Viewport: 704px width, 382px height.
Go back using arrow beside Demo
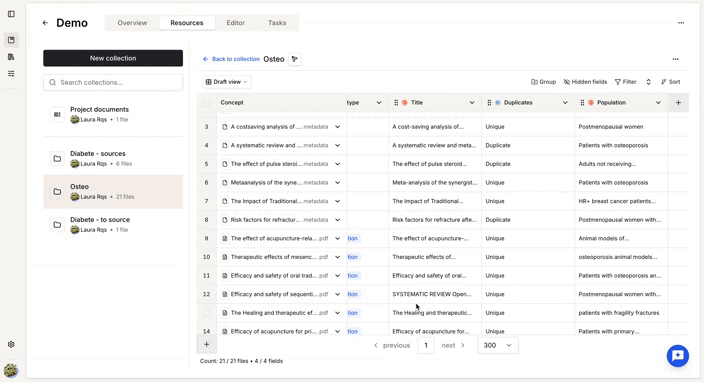(45, 23)
